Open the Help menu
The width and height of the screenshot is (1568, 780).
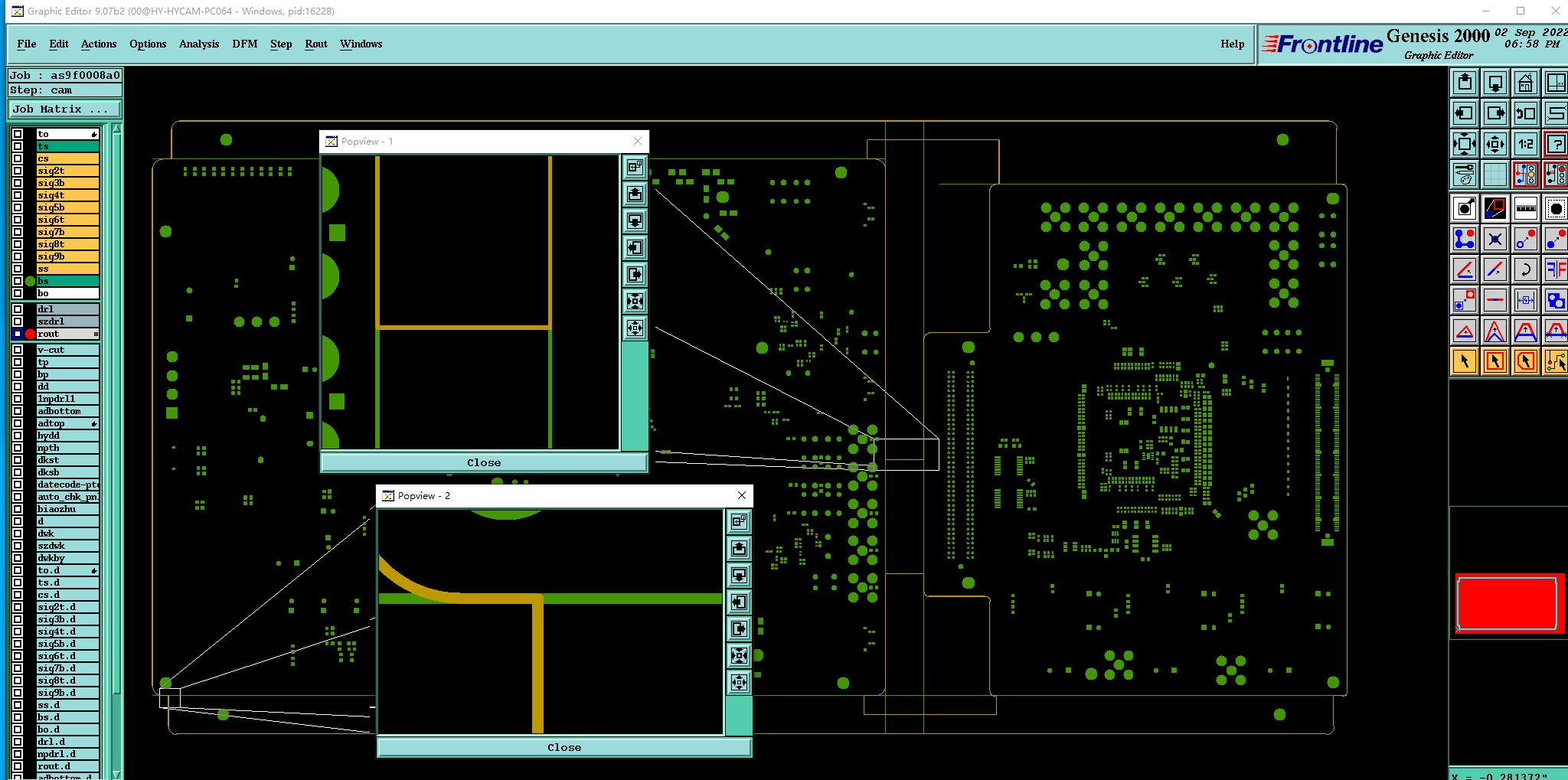click(1233, 44)
